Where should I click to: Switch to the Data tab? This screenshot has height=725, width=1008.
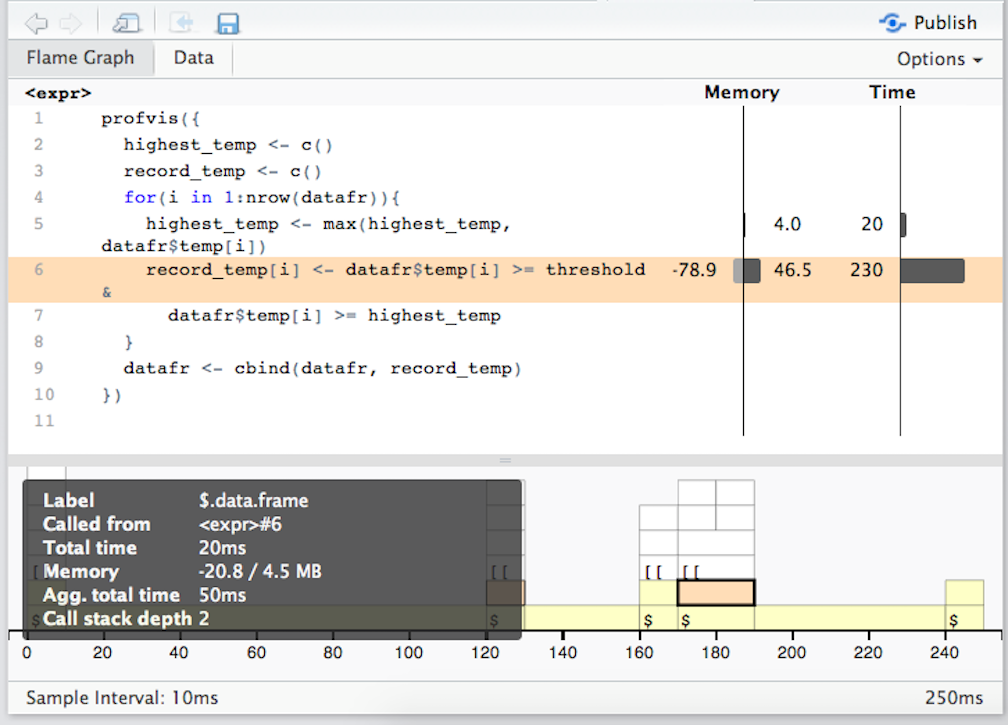pos(193,58)
